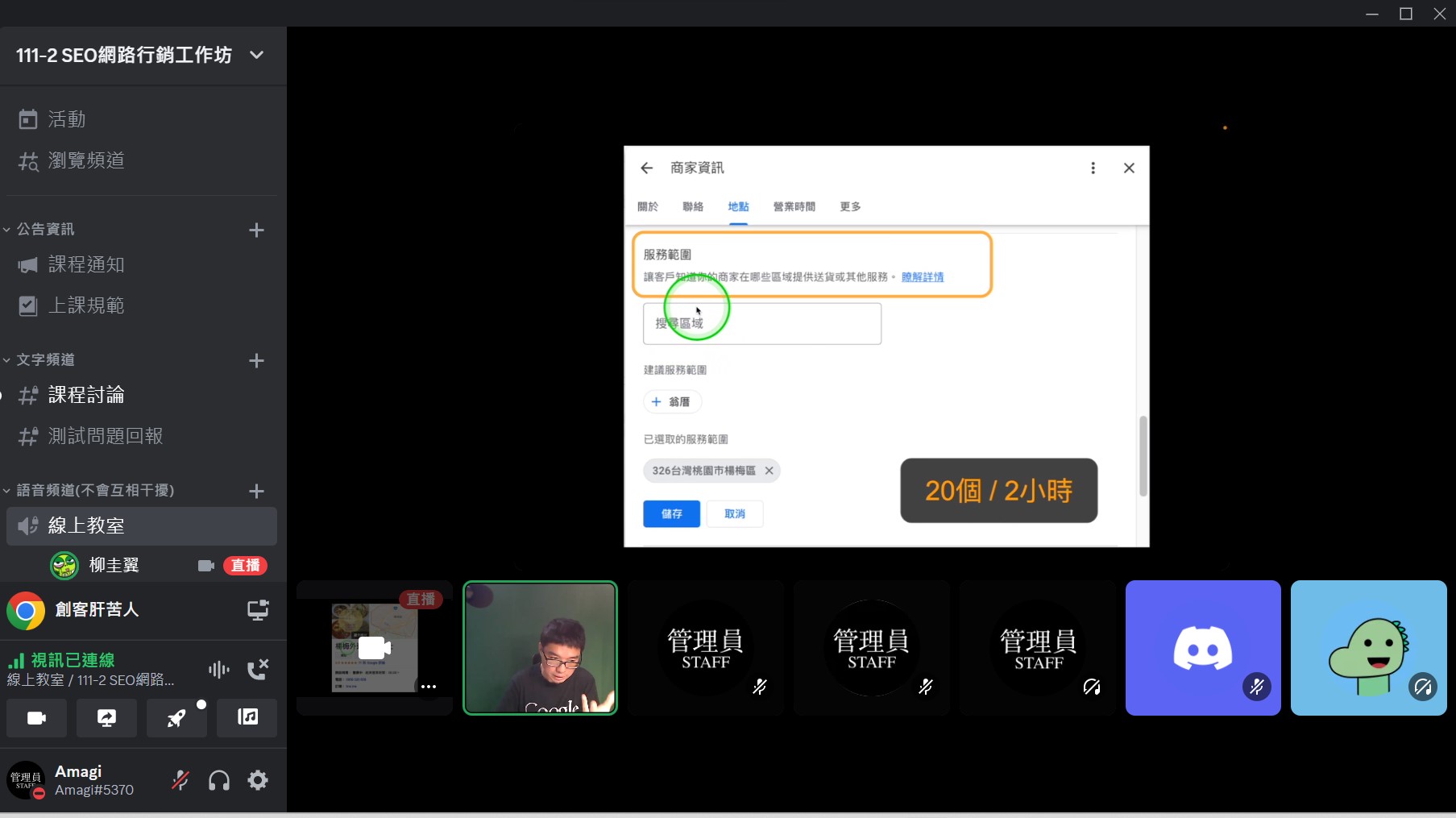This screenshot has height=818, width=1456.
Task: Click Amagi#5370 username text
Action: tap(94, 791)
